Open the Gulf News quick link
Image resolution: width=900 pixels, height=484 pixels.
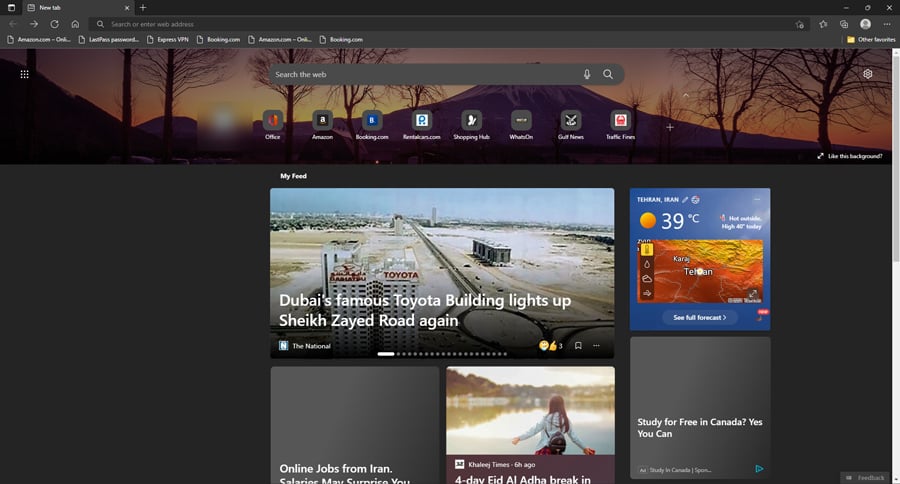coord(571,125)
